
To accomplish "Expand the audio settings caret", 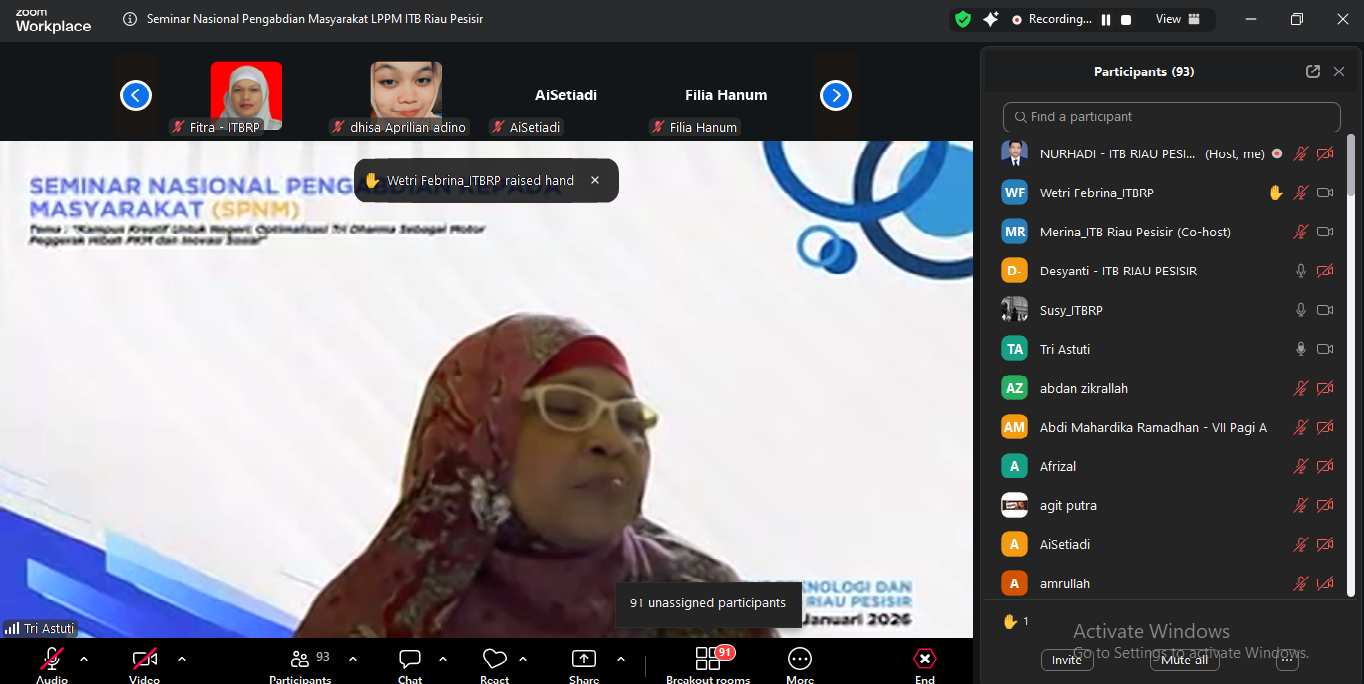I will pos(84,659).
